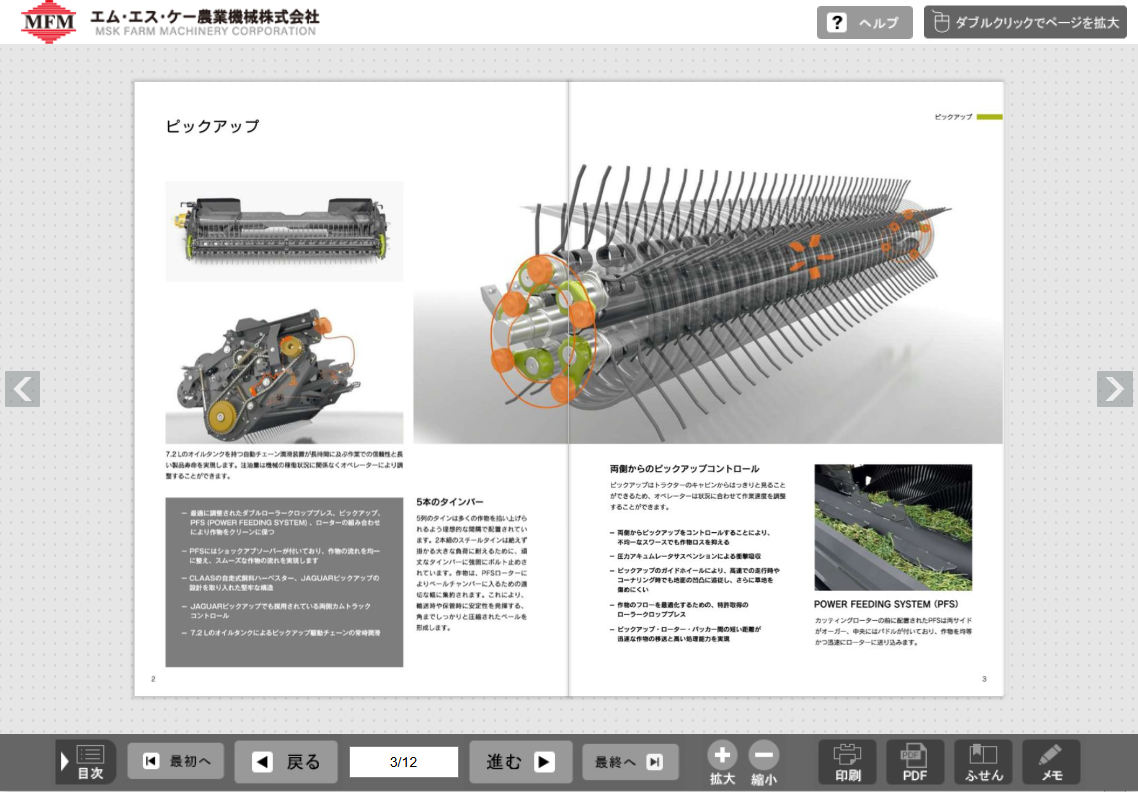The width and height of the screenshot is (1138, 792).
Task: Open help with the ヘルプ button
Action: point(864,23)
